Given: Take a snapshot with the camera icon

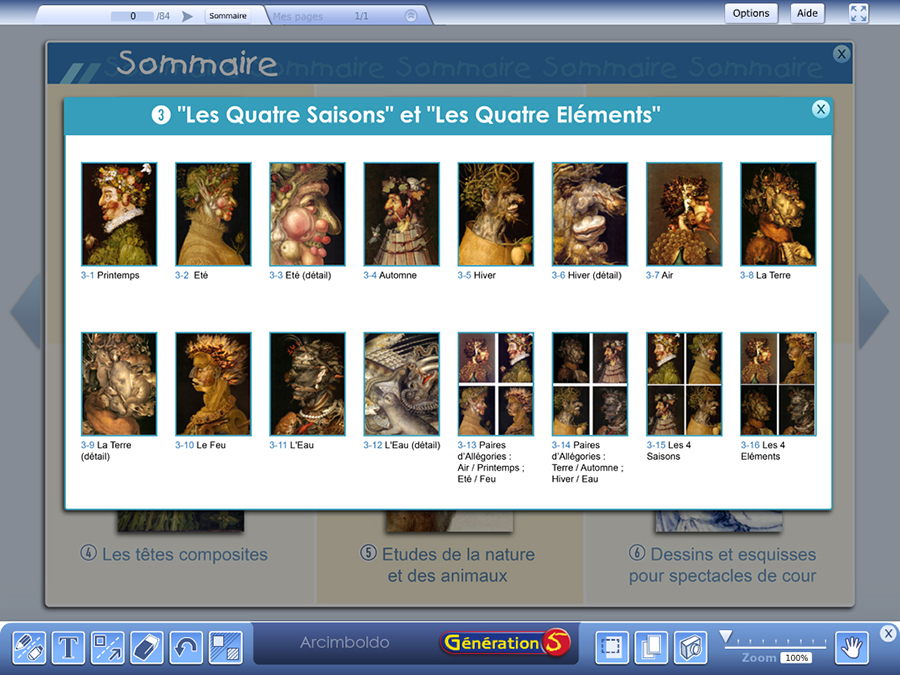Looking at the screenshot, I should tap(690, 647).
